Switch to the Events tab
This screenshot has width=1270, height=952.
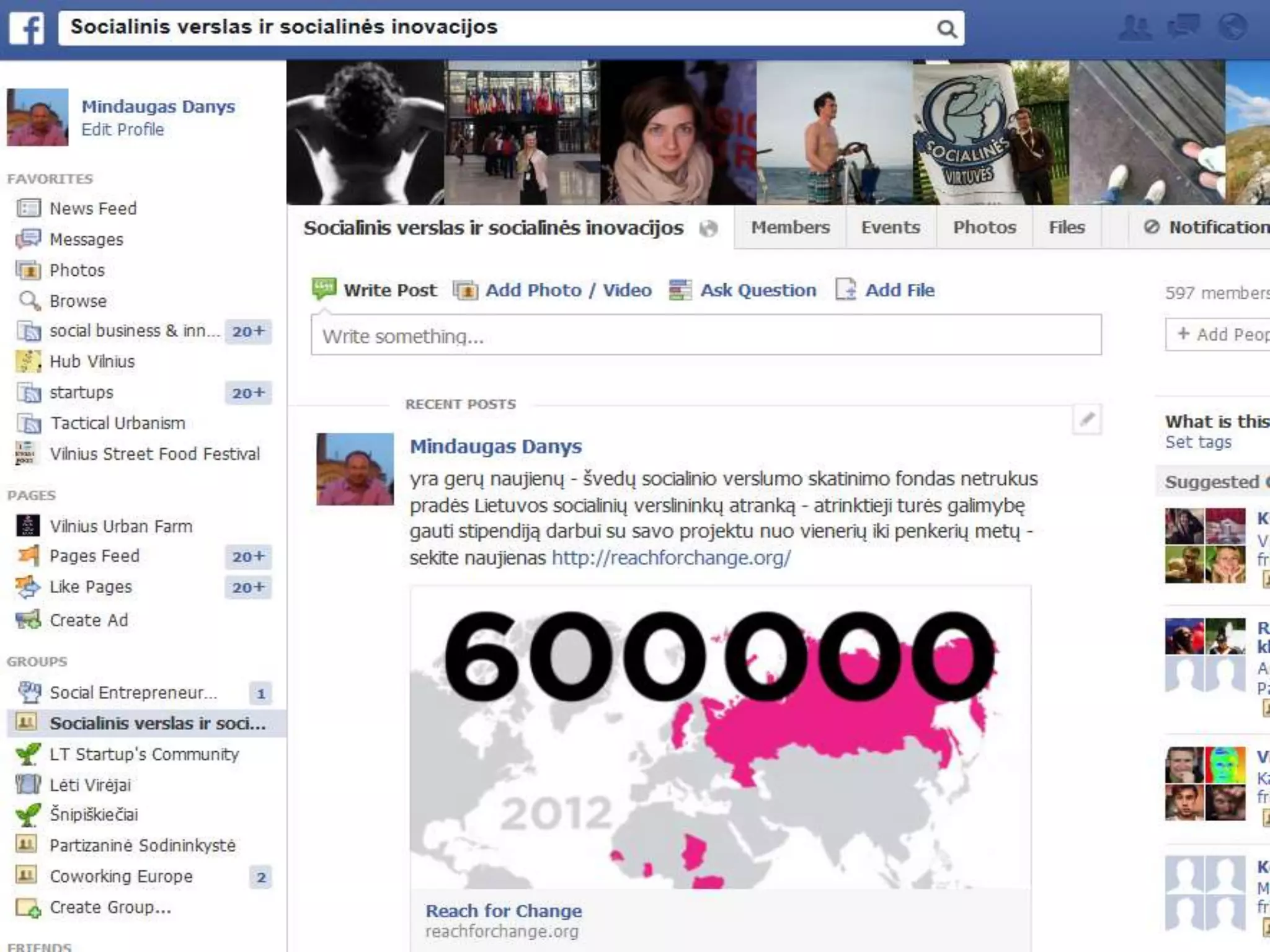click(890, 227)
